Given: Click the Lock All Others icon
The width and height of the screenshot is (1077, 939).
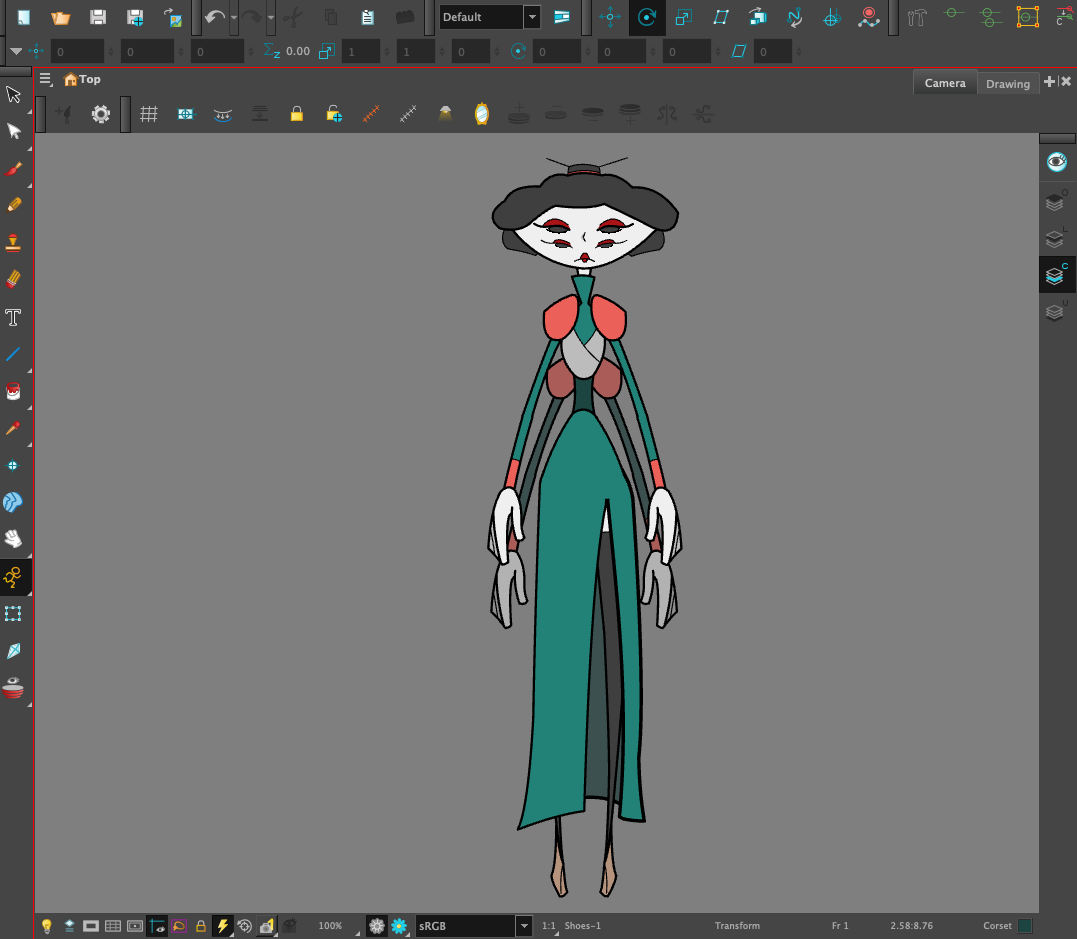Looking at the screenshot, I should [334, 114].
